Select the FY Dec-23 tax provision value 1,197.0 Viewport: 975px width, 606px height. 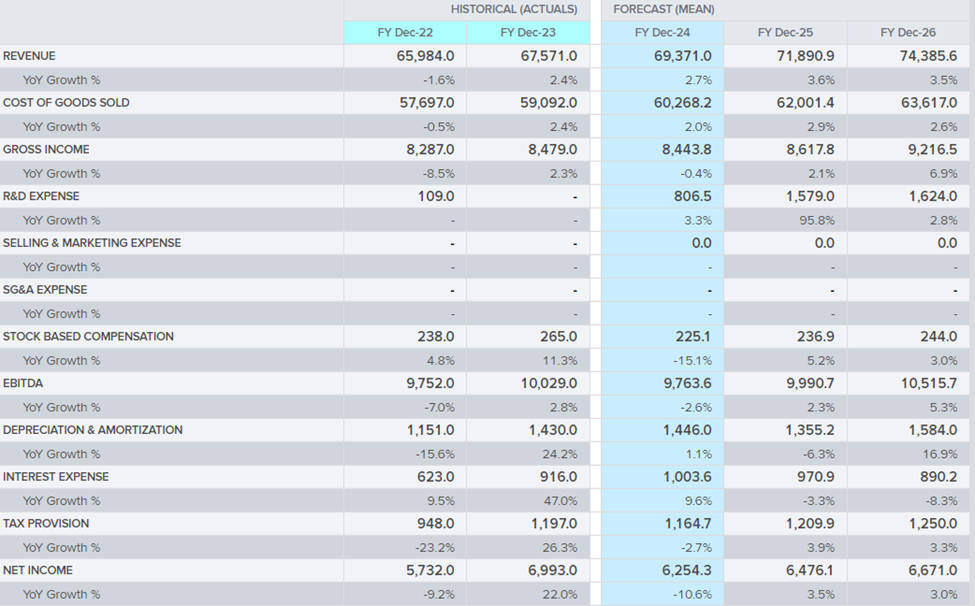click(x=553, y=524)
